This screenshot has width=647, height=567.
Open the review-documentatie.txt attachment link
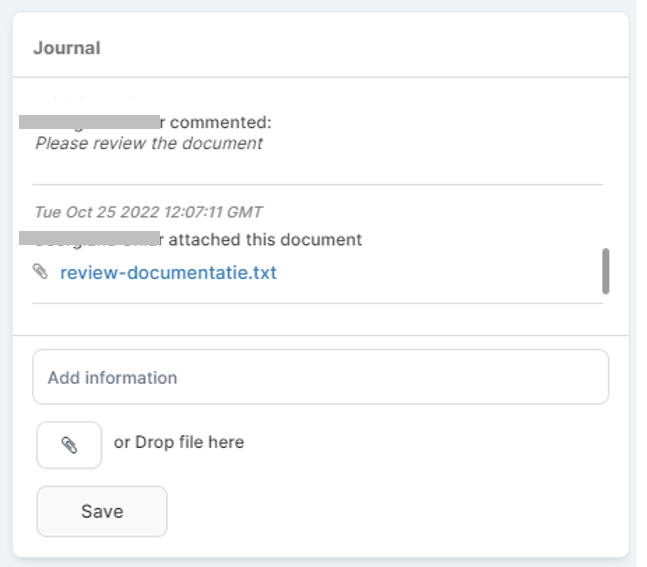click(x=168, y=272)
